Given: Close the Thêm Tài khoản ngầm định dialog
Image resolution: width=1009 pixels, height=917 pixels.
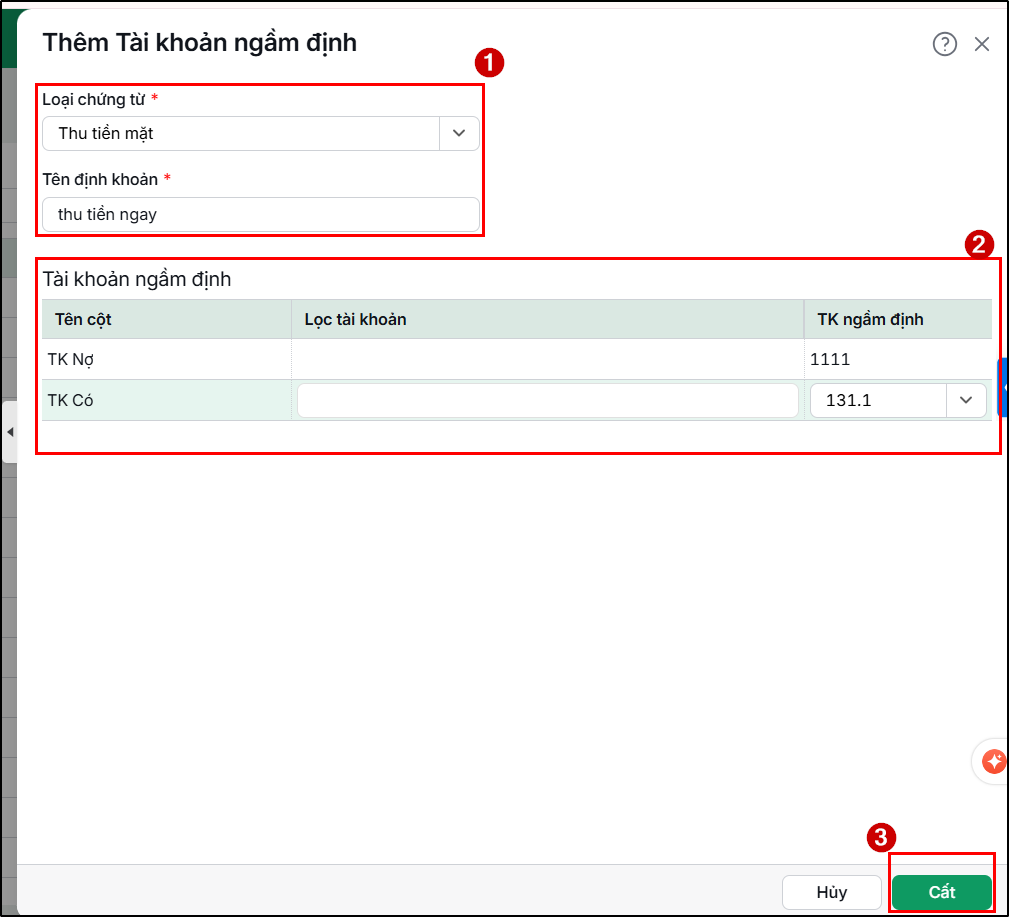Looking at the screenshot, I should coord(981,44).
